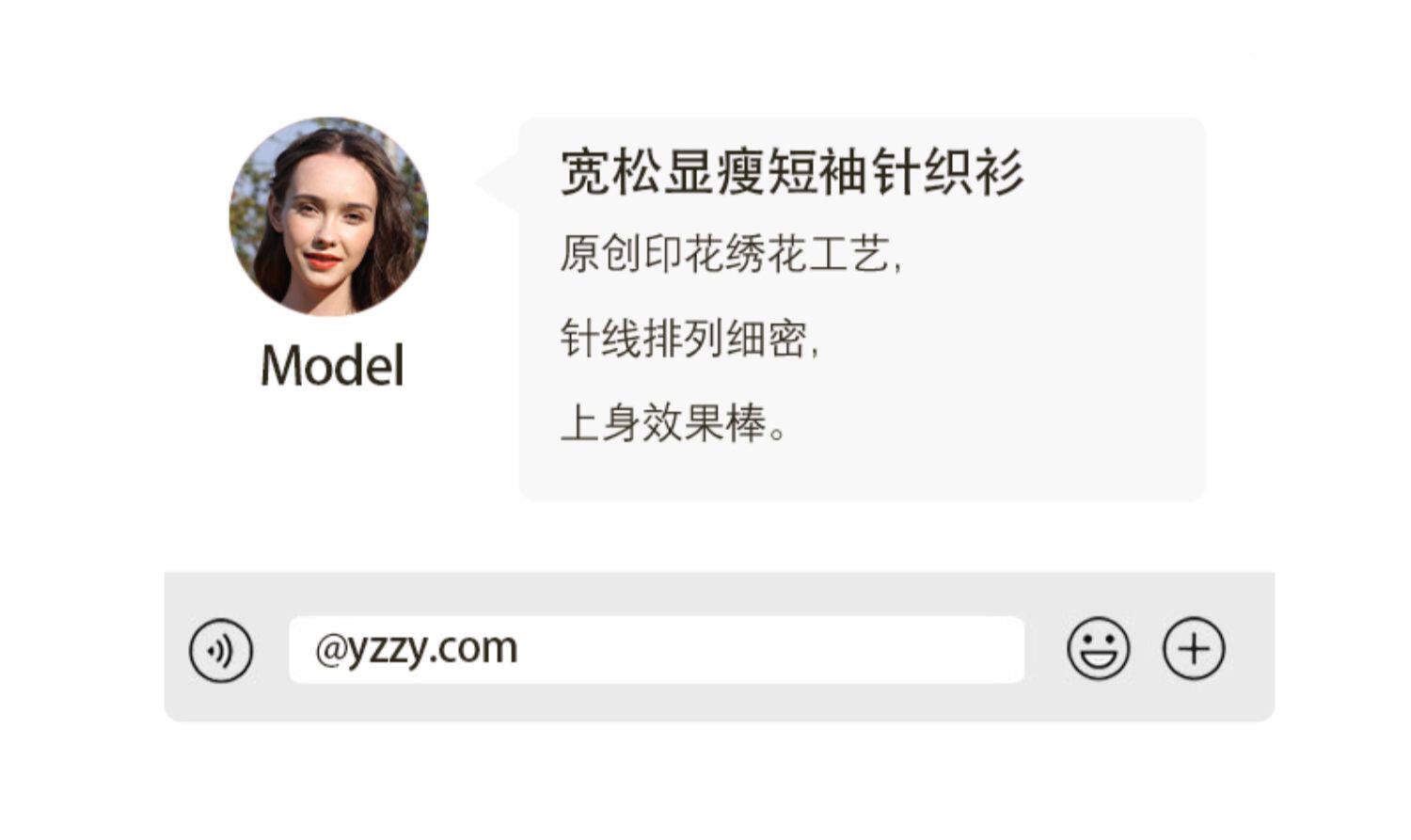Viewport: 1411px width, 840px height.
Task: Click the @yzzy.com text in the input
Action: point(416,649)
